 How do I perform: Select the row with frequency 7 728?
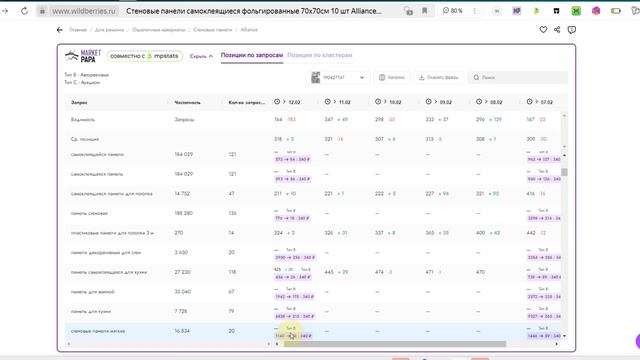(x=313, y=311)
